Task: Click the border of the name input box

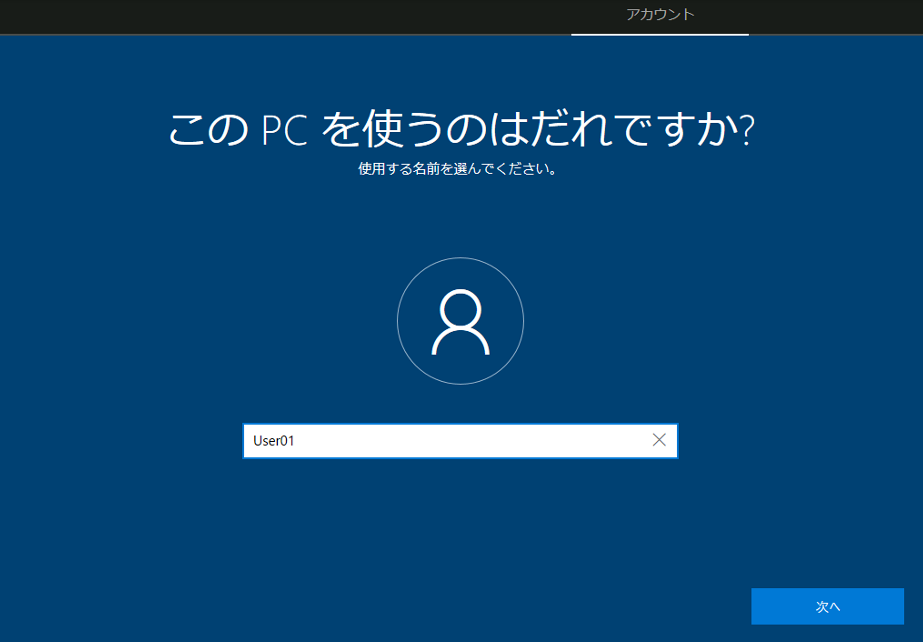Action: tap(460, 423)
